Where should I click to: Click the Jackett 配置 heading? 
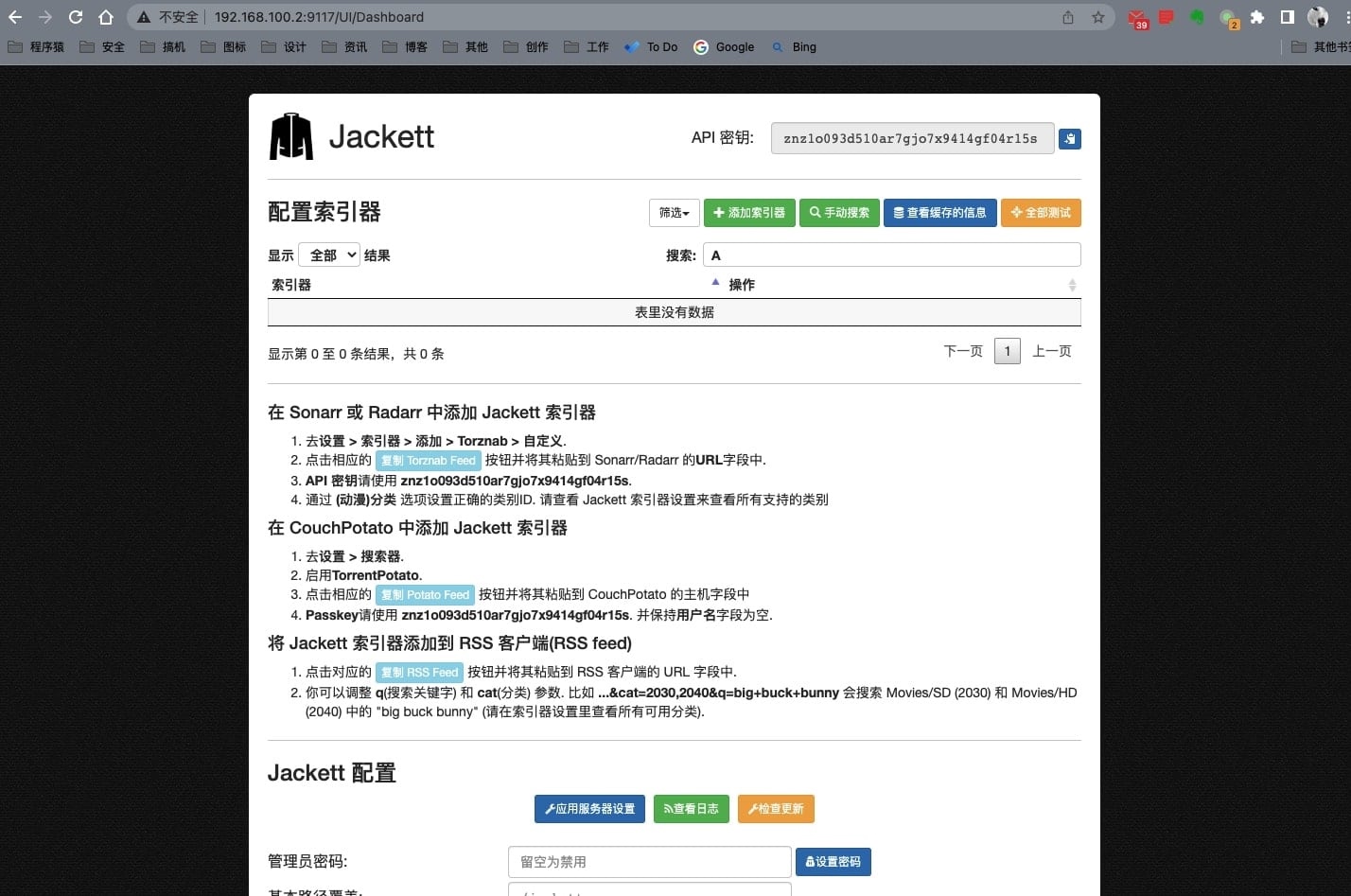pos(332,773)
